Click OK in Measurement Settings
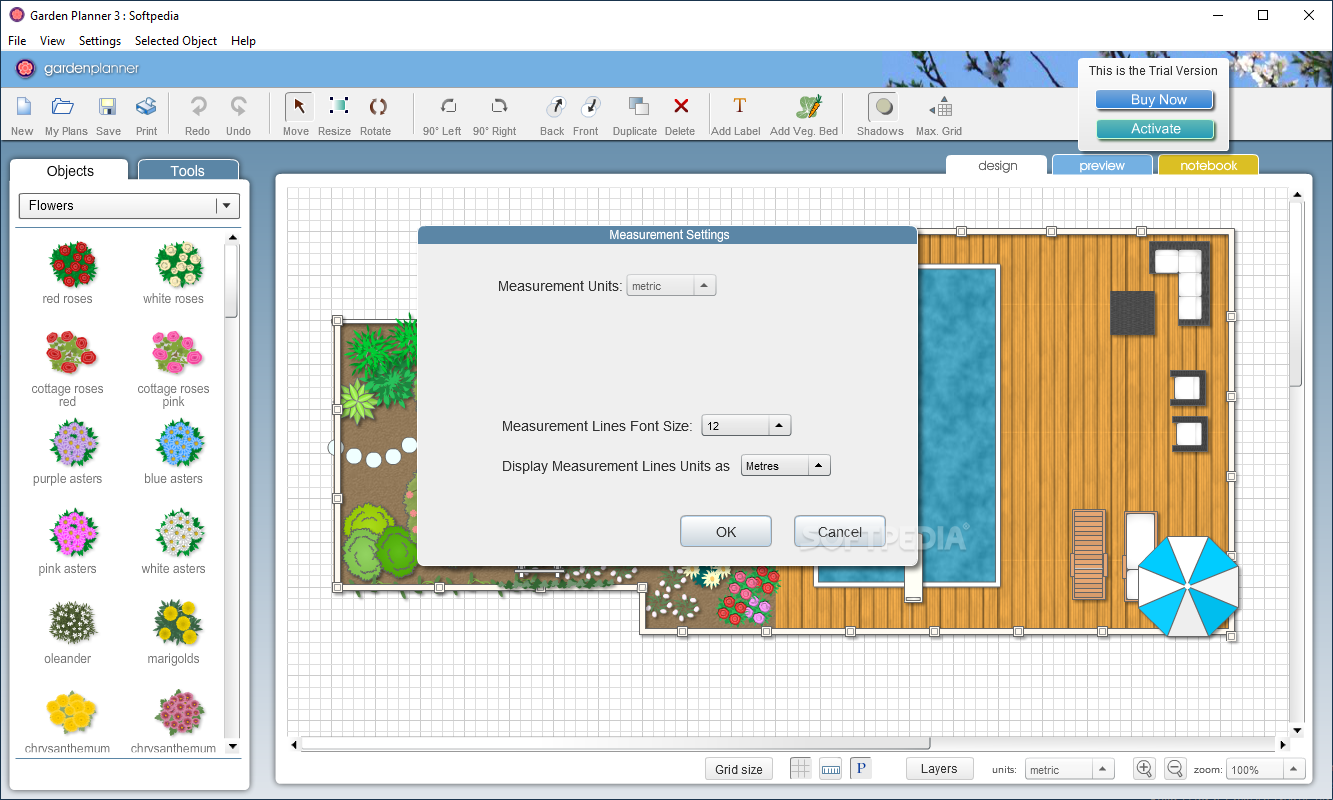 (726, 532)
